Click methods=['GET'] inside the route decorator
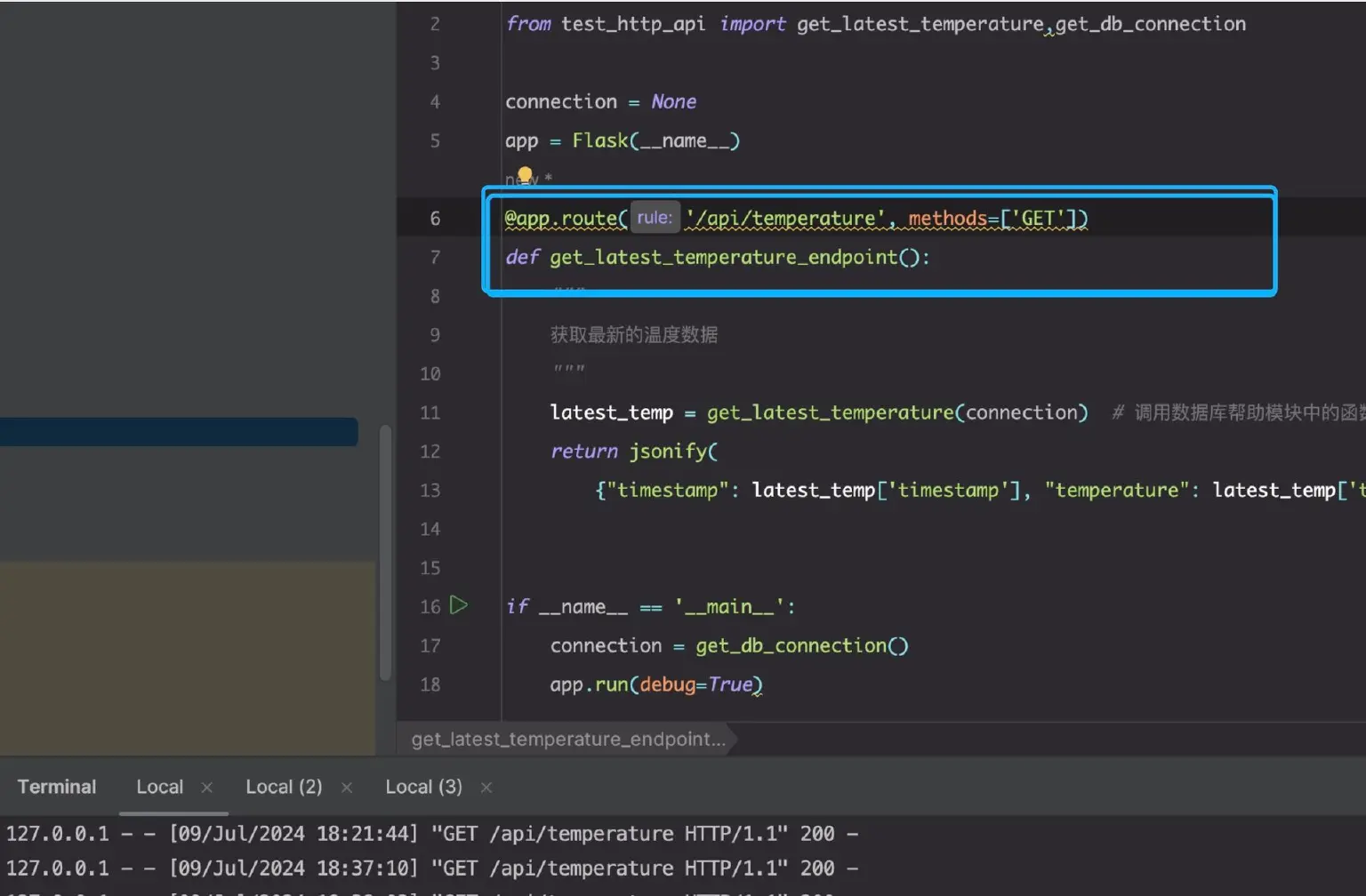This screenshot has width=1366, height=896. click(996, 218)
